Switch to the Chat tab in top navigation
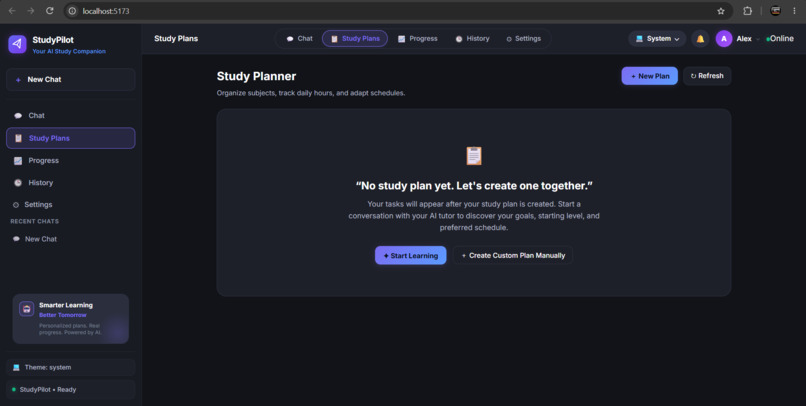806x406 pixels. tap(299, 39)
